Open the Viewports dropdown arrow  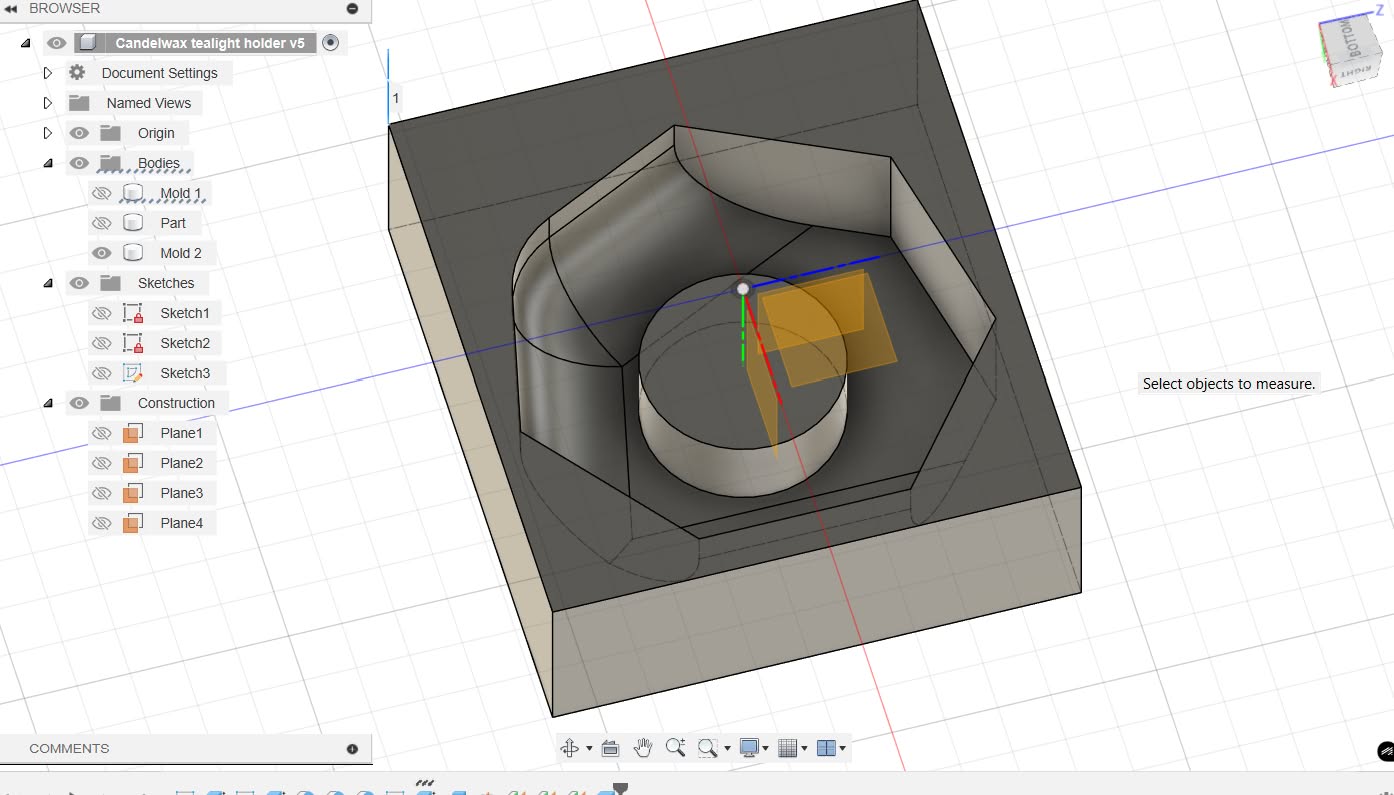tap(843, 749)
